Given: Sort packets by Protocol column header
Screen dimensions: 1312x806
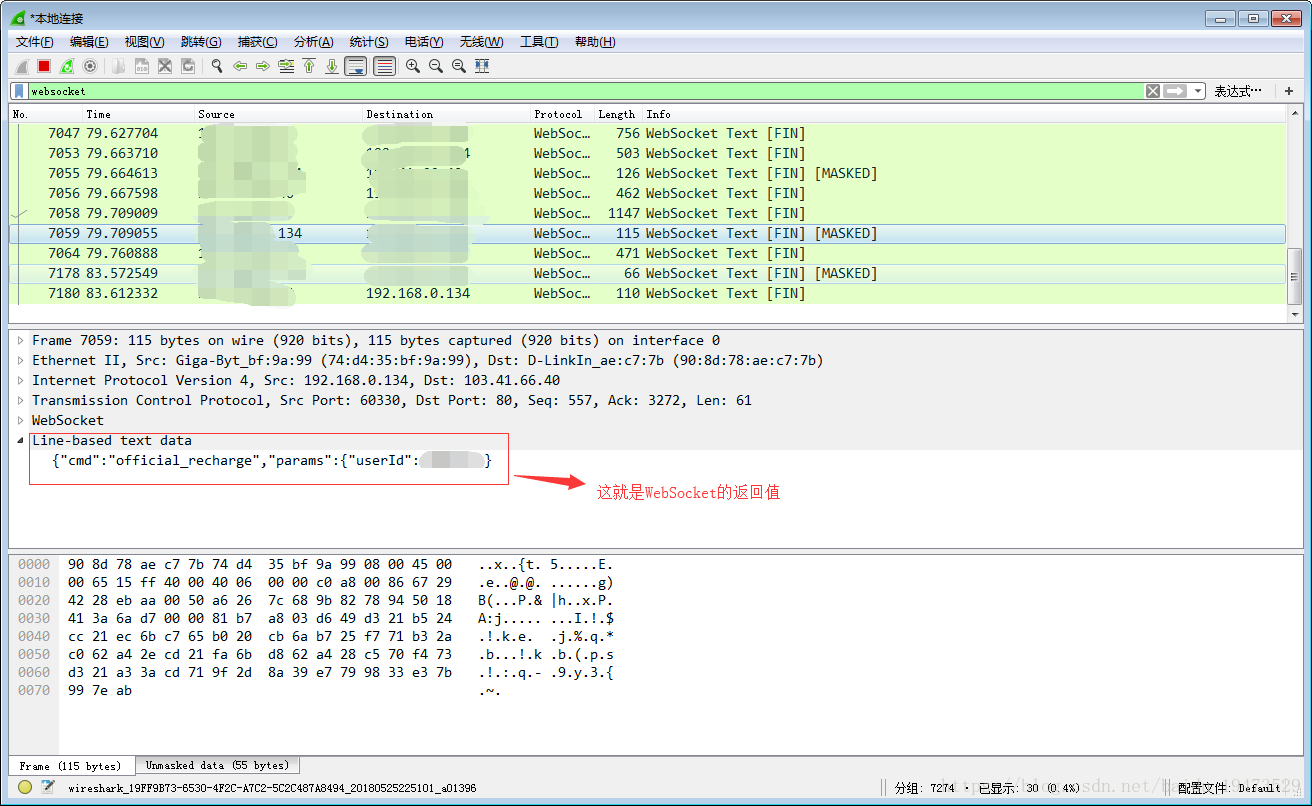Looking at the screenshot, I should click(x=562, y=114).
